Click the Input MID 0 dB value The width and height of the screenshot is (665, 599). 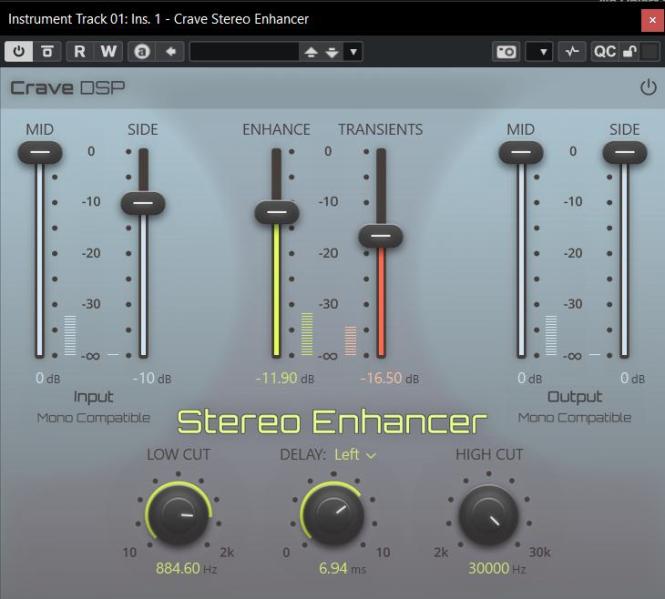pos(48,378)
